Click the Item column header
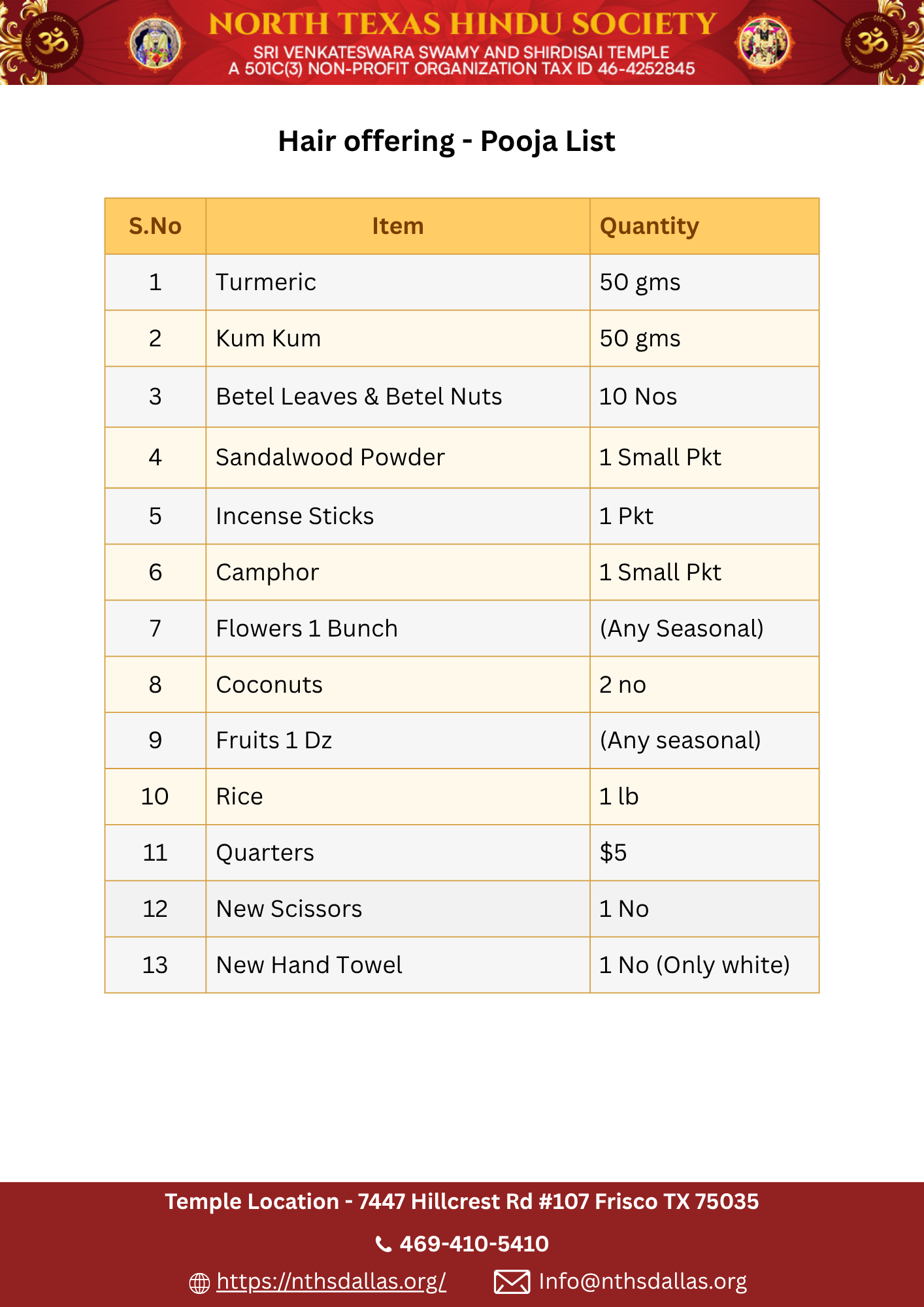924x1307 pixels. pyautogui.click(x=397, y=226)
